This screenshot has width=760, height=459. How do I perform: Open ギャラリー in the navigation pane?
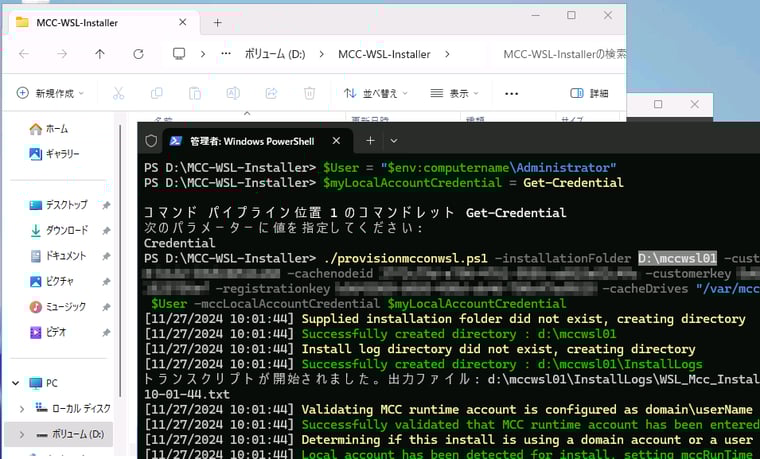pos(54,154)
